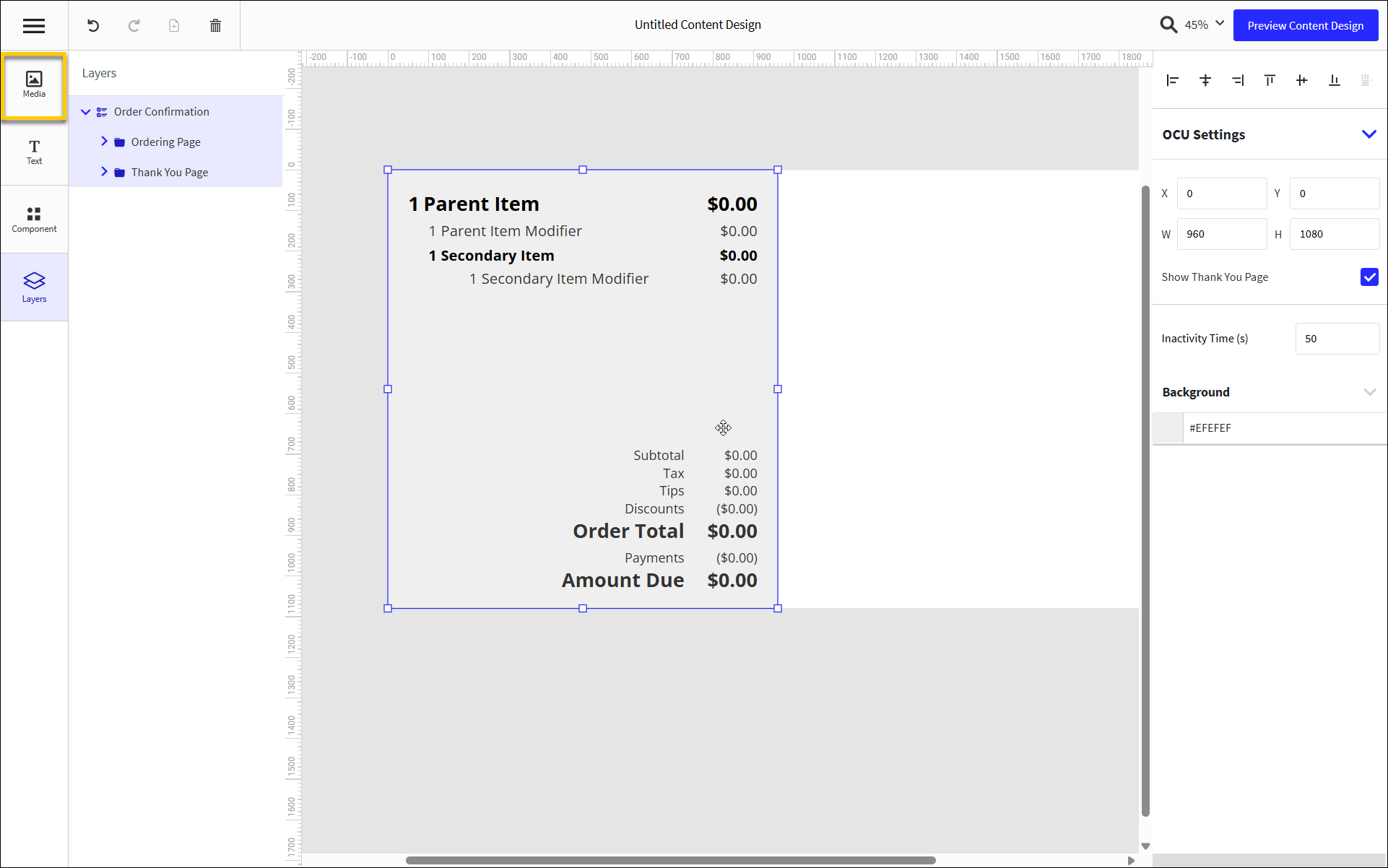This screenshot has height=868, width=1388.
Task: Expand the Ordering Page folder
Action: click(104, 142)
